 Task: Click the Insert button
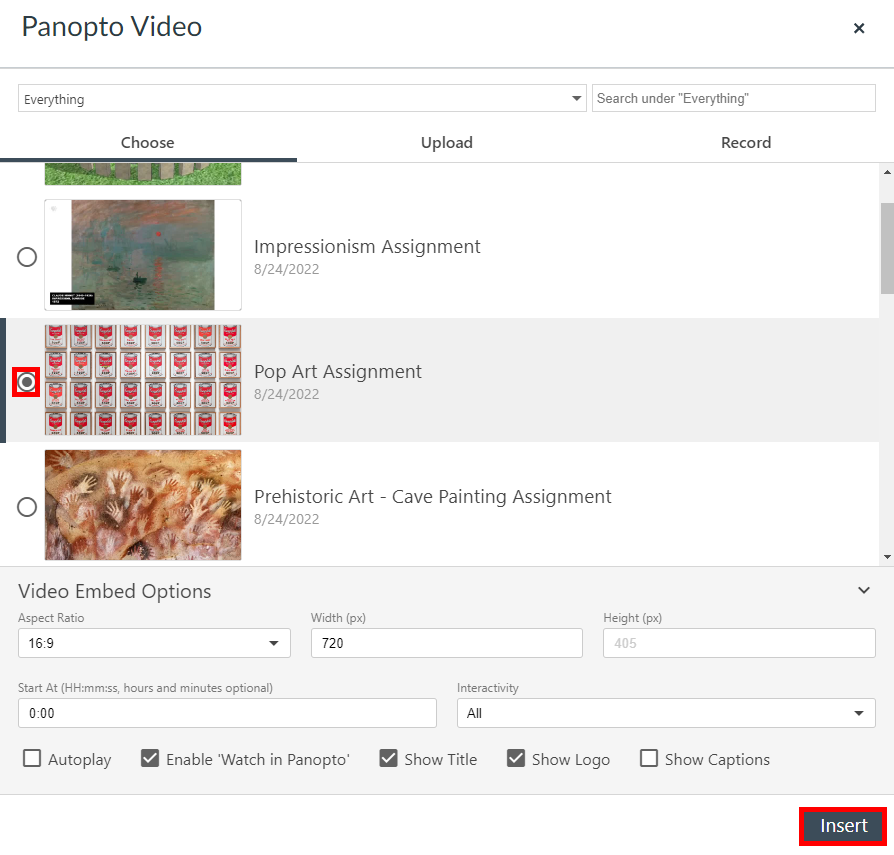[841, 826]
